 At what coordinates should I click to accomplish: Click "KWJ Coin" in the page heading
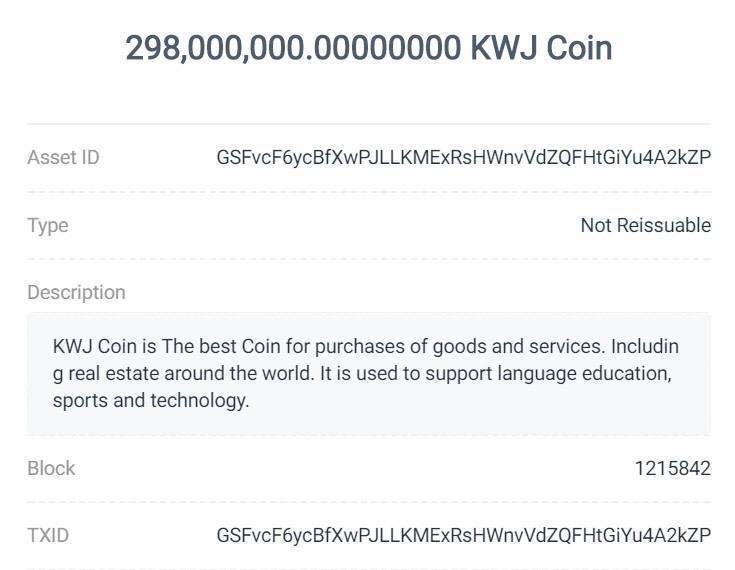pos(541,47)
